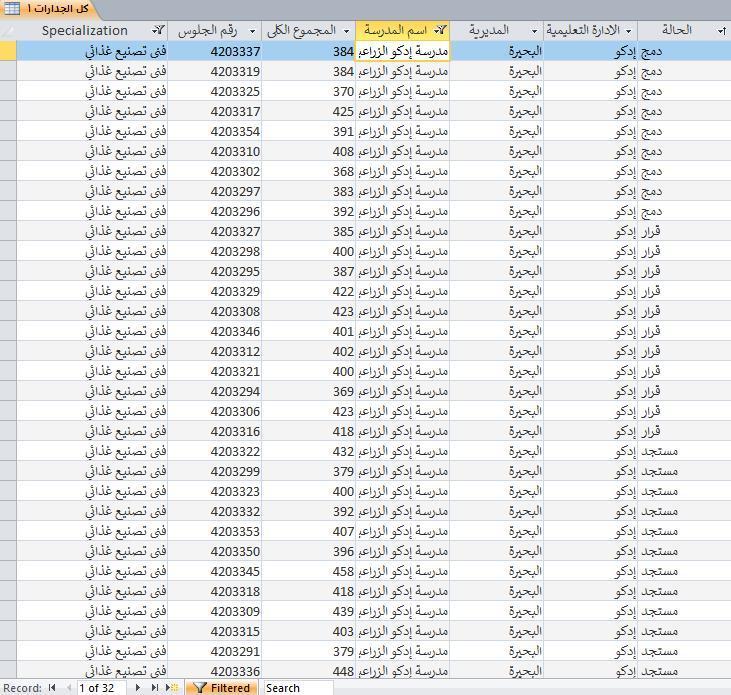Go to previous record button
The image size is (731, 695).
coord(69,688)
